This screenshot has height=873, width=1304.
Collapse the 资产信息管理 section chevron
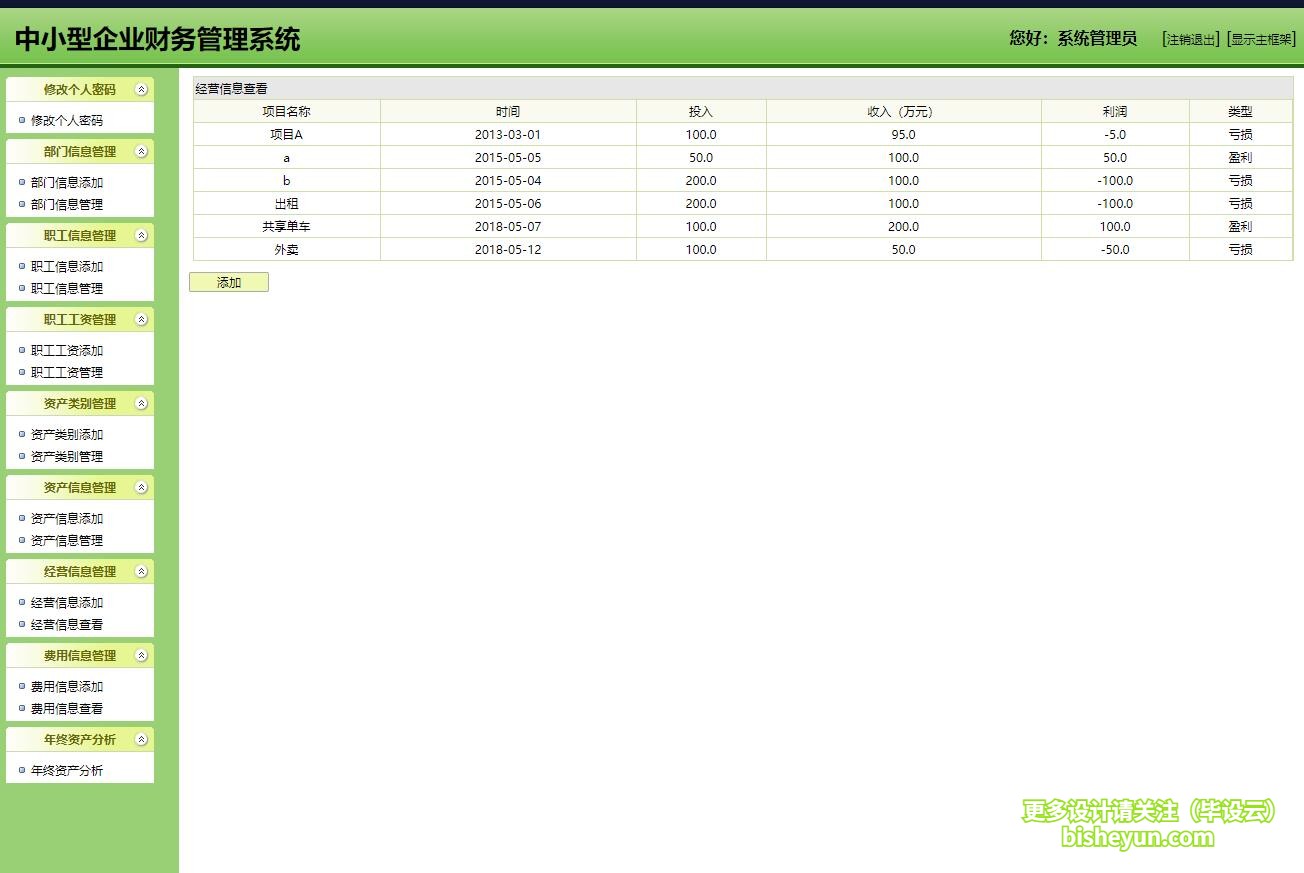pyautogui.click(x=141, y=488)
